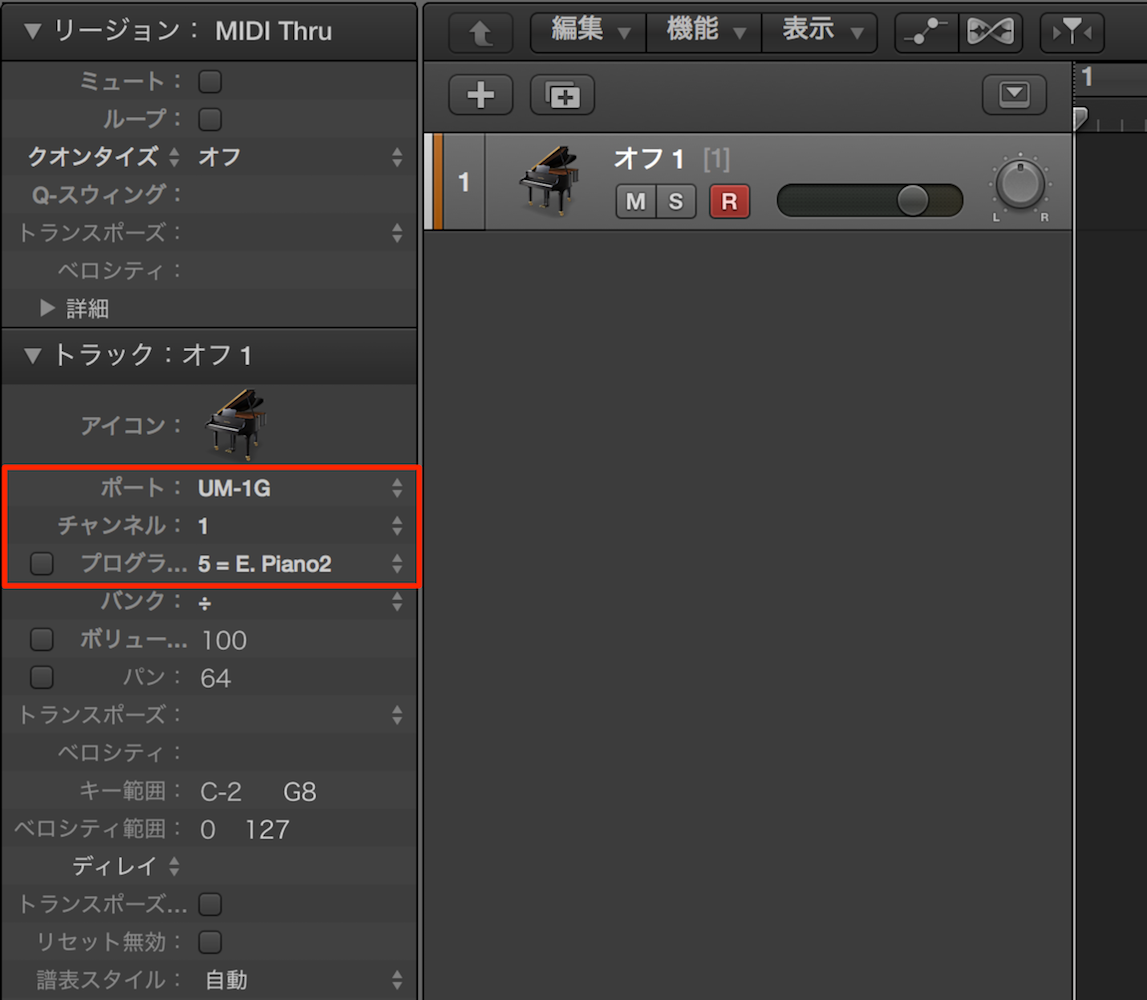1147x1000 pixels.
Task: Click the duplicate track button
Action: (562, 95)
